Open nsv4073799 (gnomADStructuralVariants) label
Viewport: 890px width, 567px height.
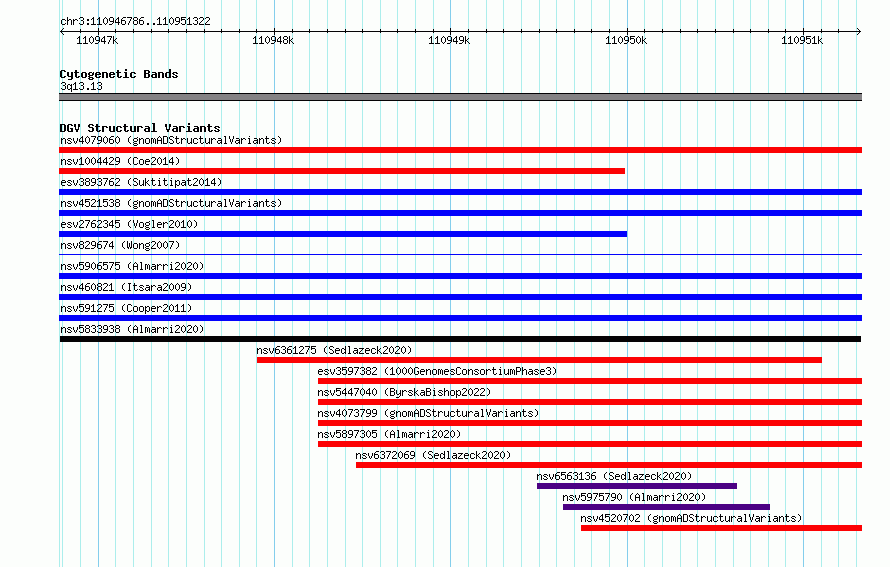click(428, 413)
